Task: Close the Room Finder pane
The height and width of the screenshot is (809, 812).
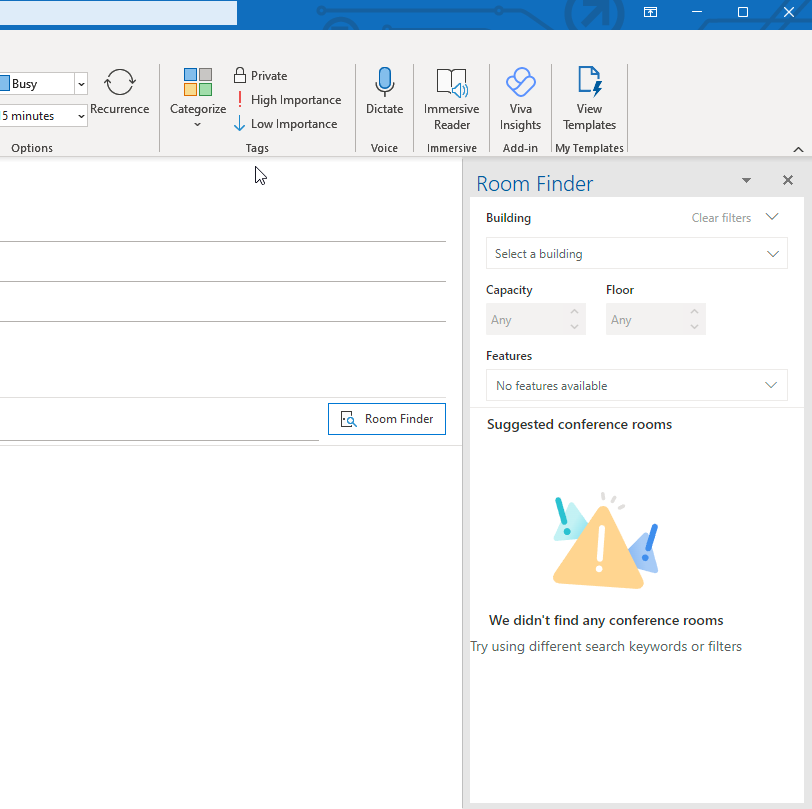Action: (788, 180)
